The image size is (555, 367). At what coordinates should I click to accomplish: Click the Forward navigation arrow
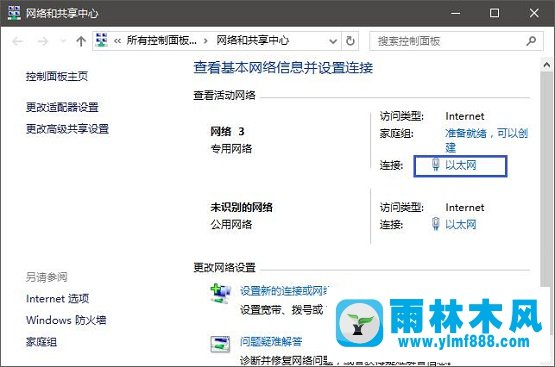click(x=43, y=41)
